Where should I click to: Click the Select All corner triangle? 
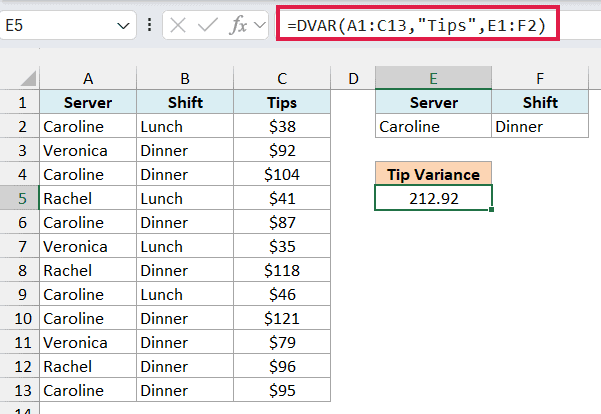click(29, 78)
